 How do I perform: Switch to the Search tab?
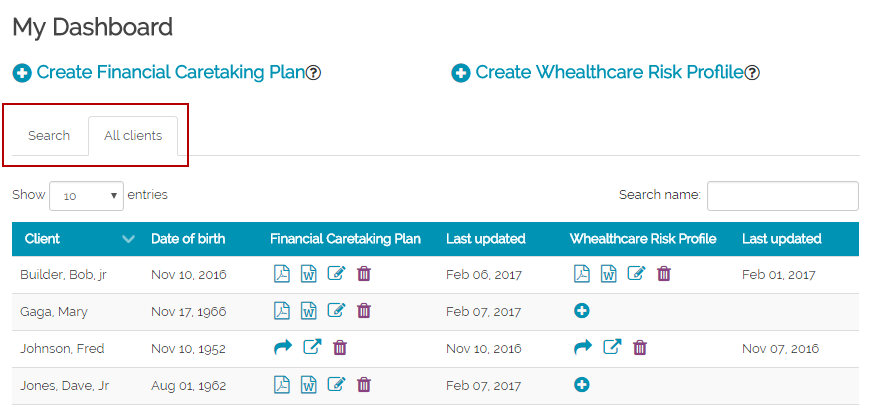49,136
